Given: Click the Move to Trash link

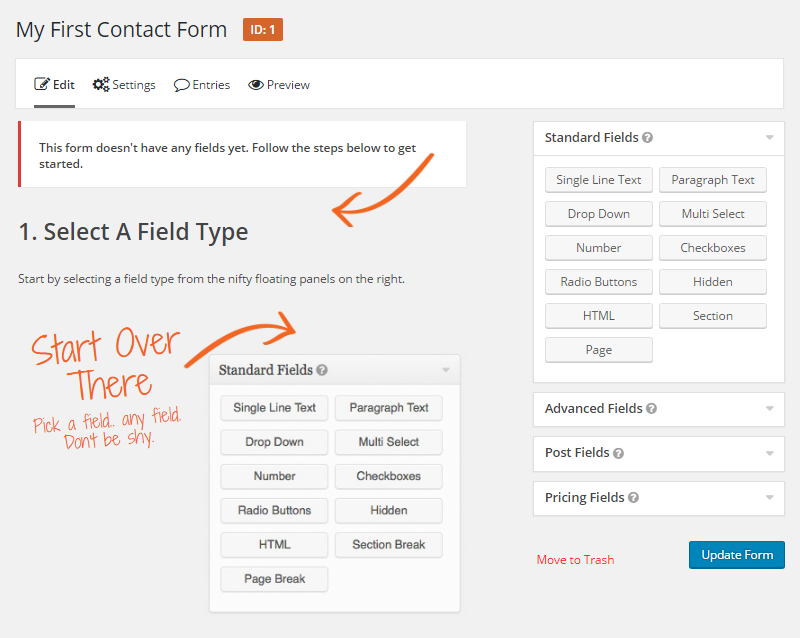Looking at the screenshot, I should click(575, 560).
